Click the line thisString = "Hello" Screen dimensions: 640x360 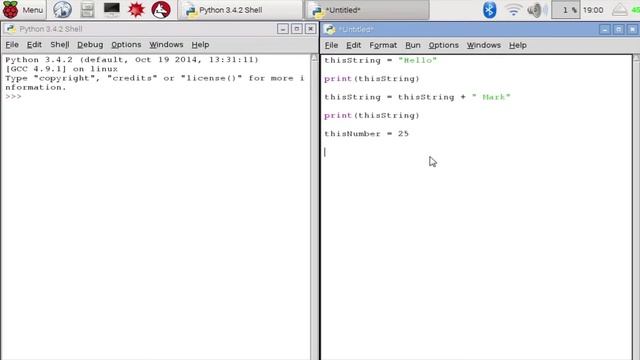[380, 60]
